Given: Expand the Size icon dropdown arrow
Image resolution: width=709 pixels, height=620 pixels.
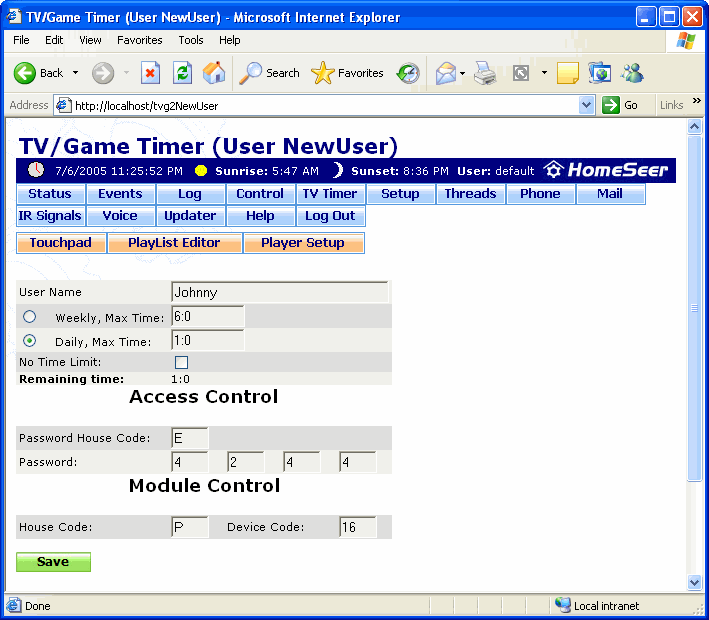Looking at the screenshot, I should [544, 73].
